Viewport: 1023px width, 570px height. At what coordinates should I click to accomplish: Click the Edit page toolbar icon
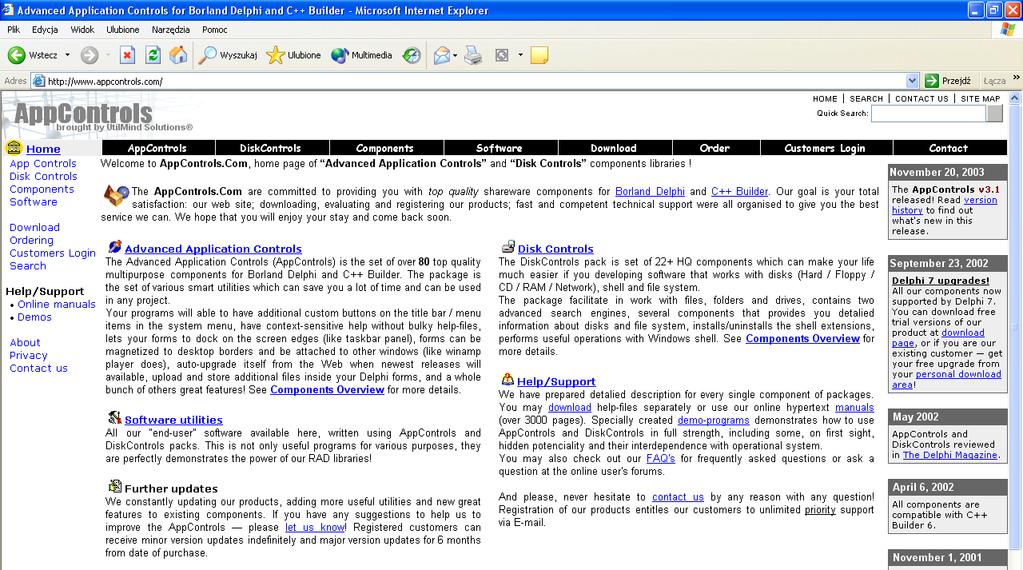tap(502, 55)
